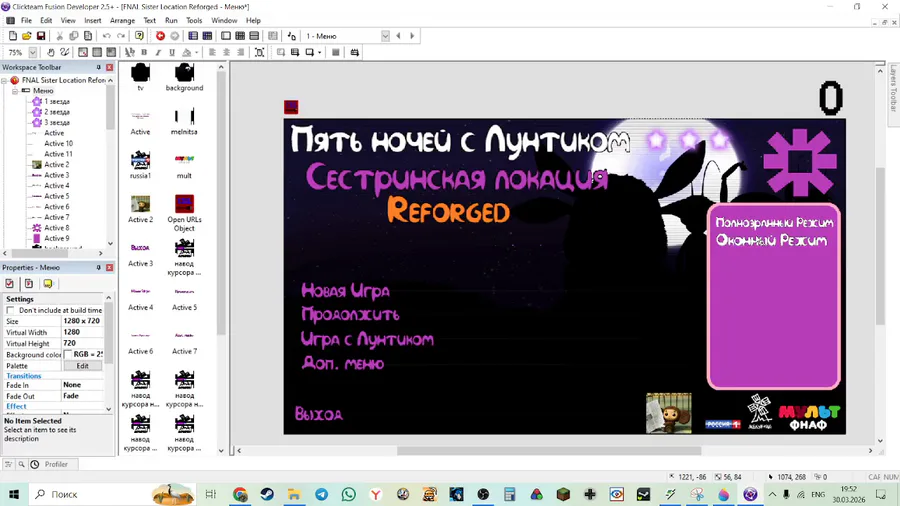This screenshot has width=900, height=506.
Task: Open the zoom 75% dropdown
Action: 33,52
